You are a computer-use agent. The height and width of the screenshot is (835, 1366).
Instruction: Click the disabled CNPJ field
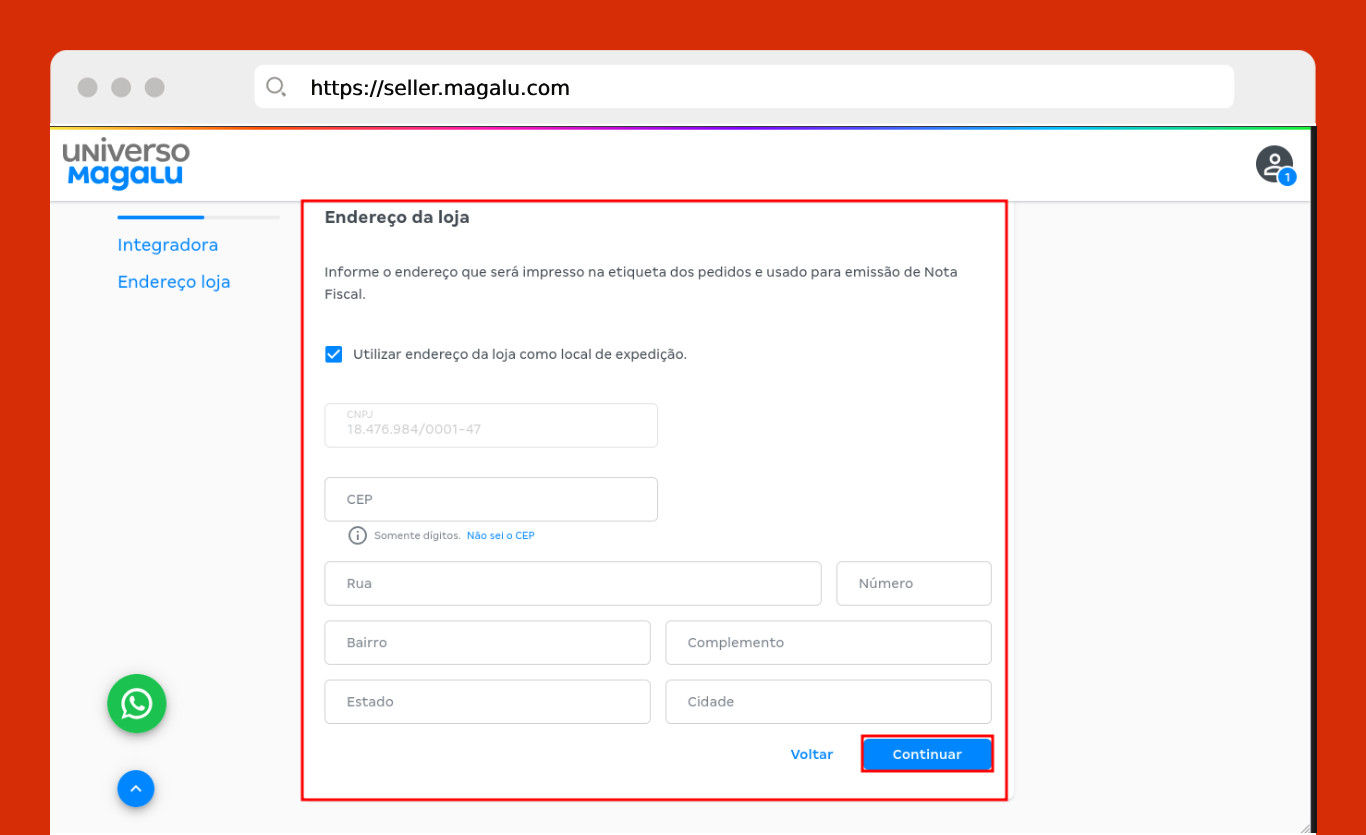[x=491, y=425]
